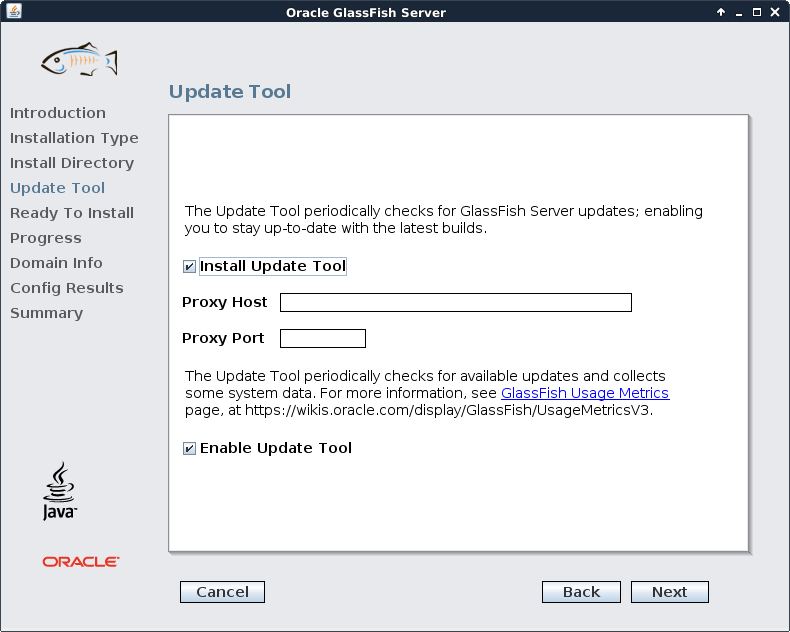Click into the Proxy Host field
This screenshot has height=632, width=790.
click(455, 302)
